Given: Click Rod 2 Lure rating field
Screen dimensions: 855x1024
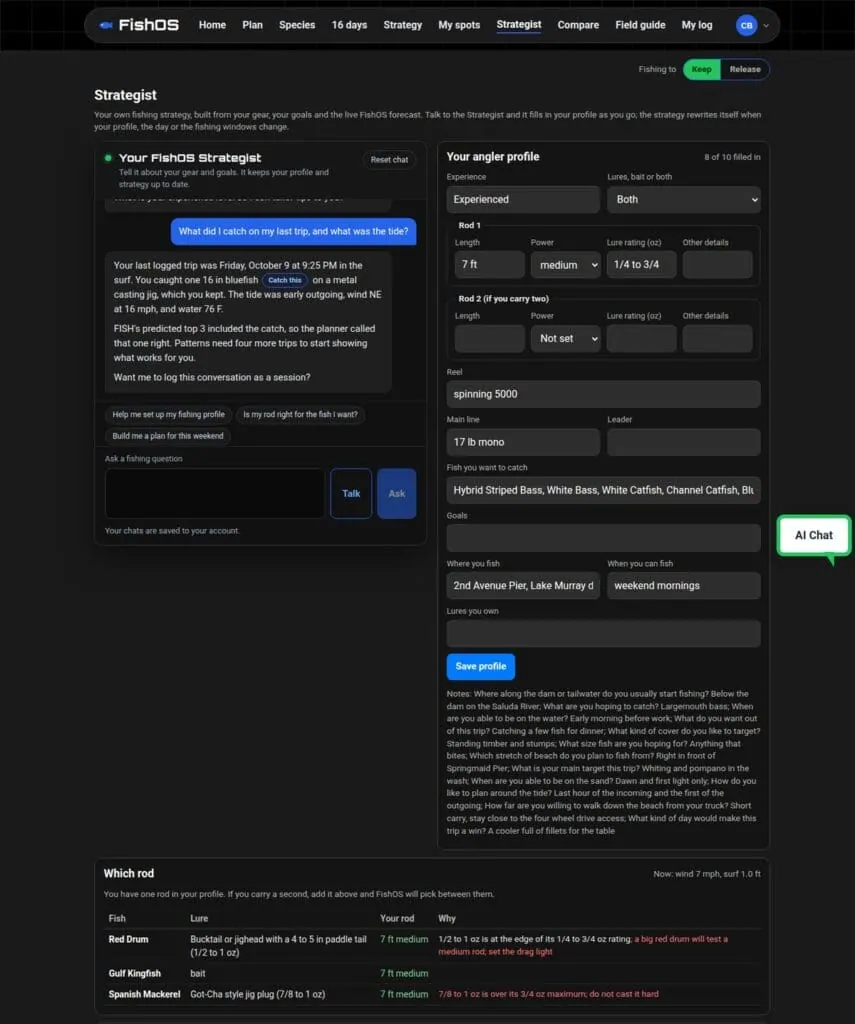Looking at the screenshot, I should 641,338.
